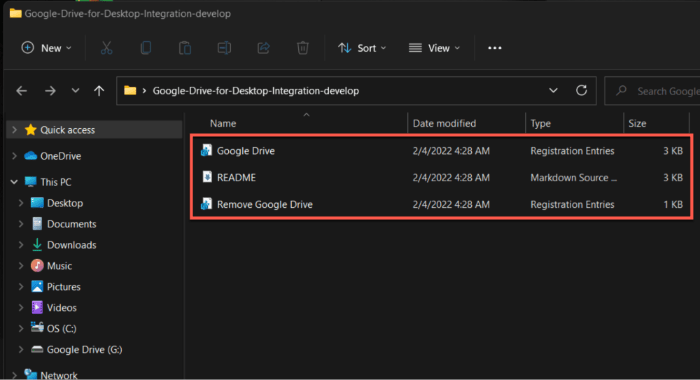Select the Remove Google Drive file name
Image resolution: width=700 pixels, height=380 pixels.
click(265, 205)
